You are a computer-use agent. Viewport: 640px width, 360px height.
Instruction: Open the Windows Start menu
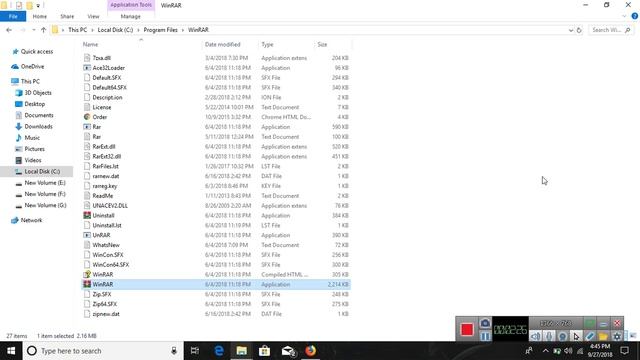point(11,351)
